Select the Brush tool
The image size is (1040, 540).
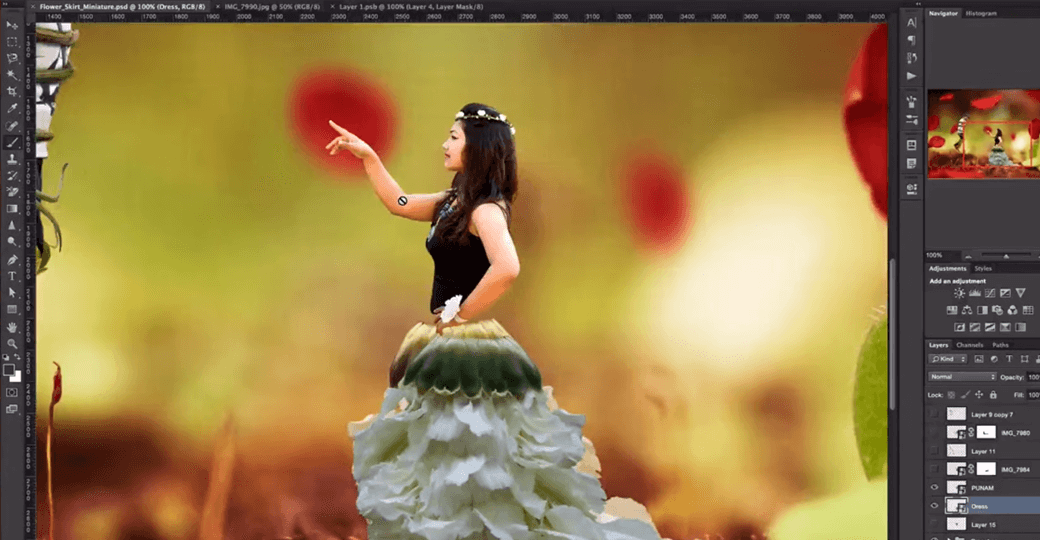click(12, 142)
